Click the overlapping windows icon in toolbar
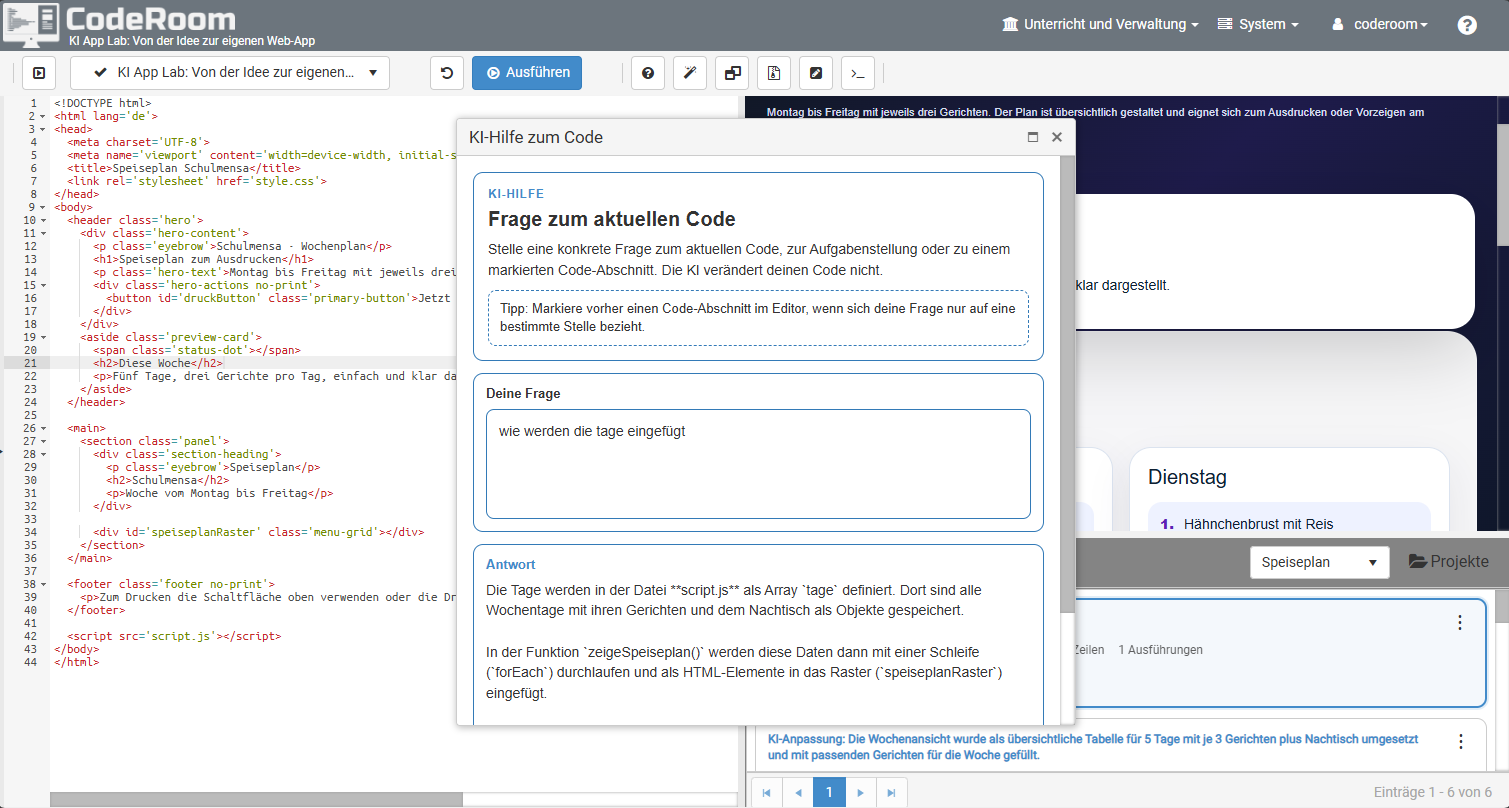The image size is (1509, 808). 733,73
